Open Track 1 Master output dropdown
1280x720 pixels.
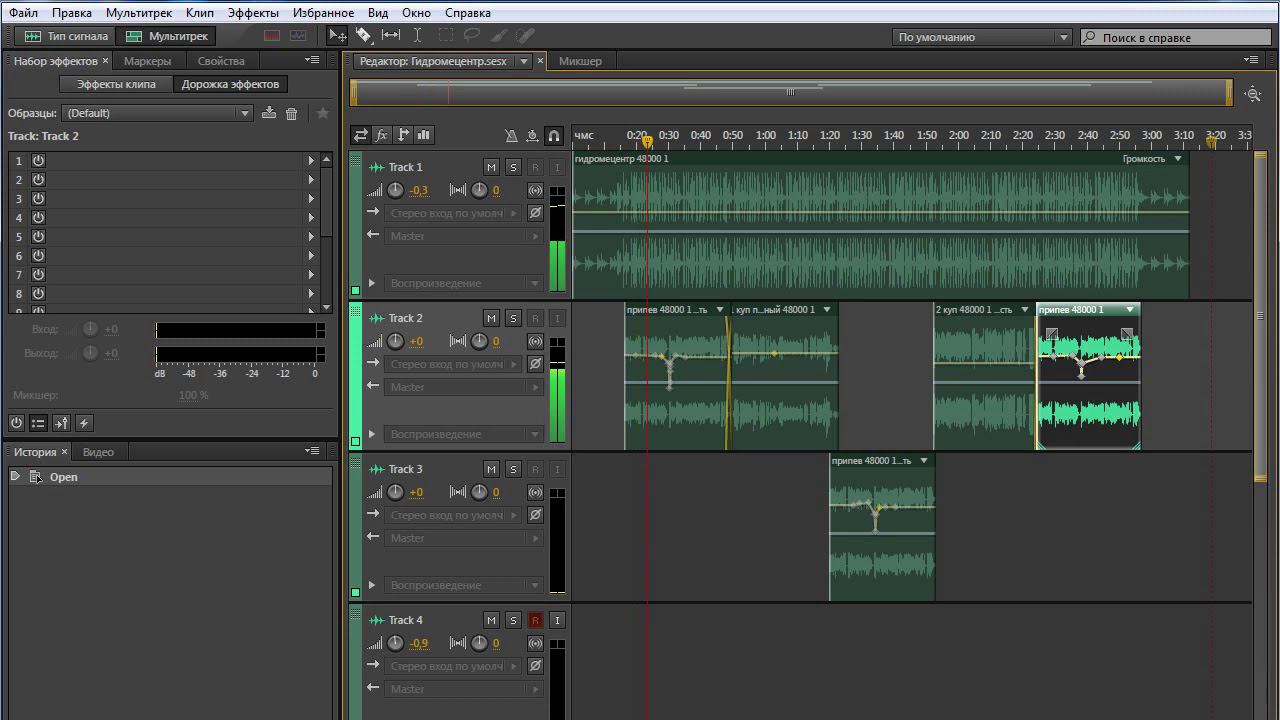(x=464, y=236)
